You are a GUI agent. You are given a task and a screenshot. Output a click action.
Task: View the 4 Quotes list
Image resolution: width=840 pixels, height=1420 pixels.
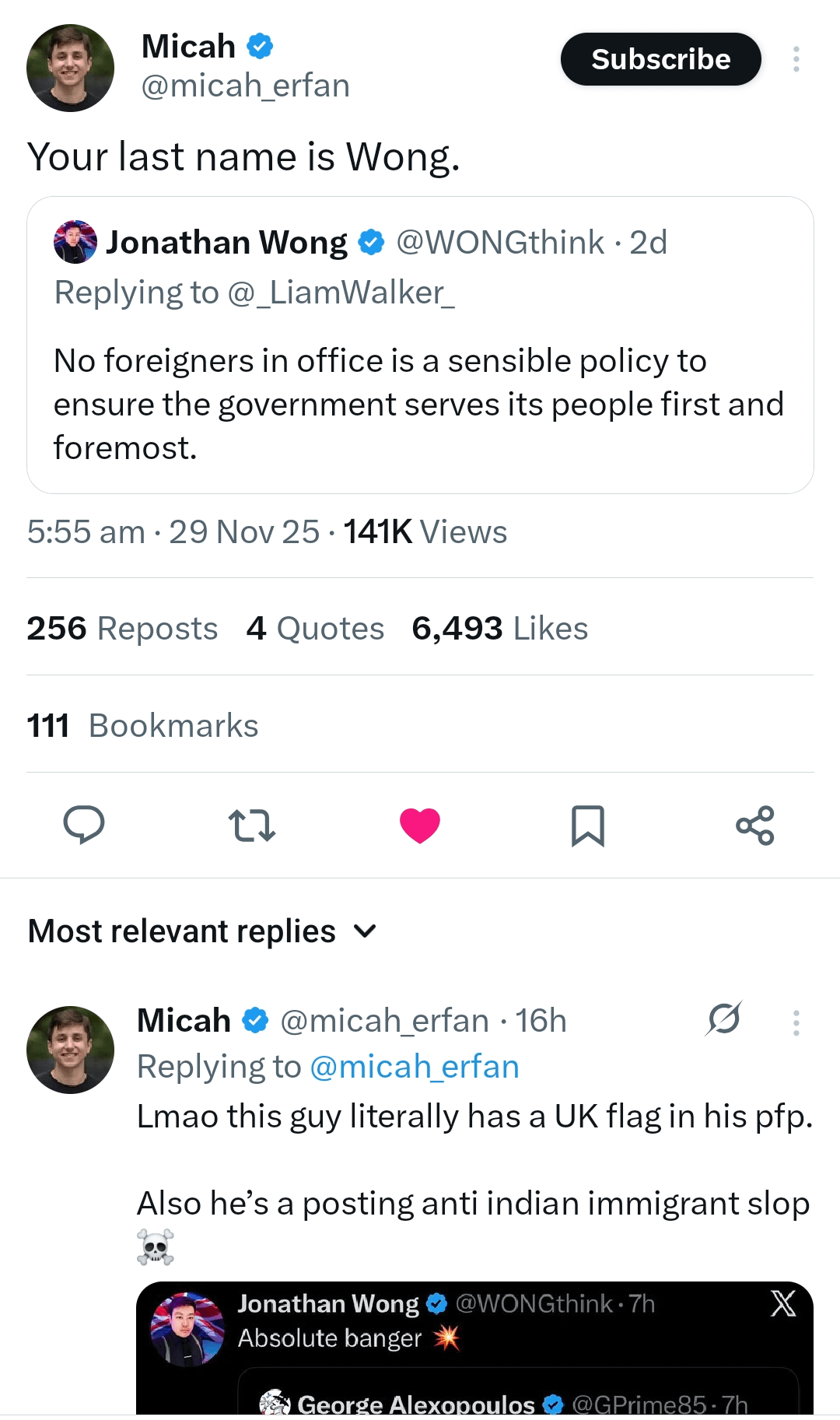pyautogui.click(x=315, y=629)
